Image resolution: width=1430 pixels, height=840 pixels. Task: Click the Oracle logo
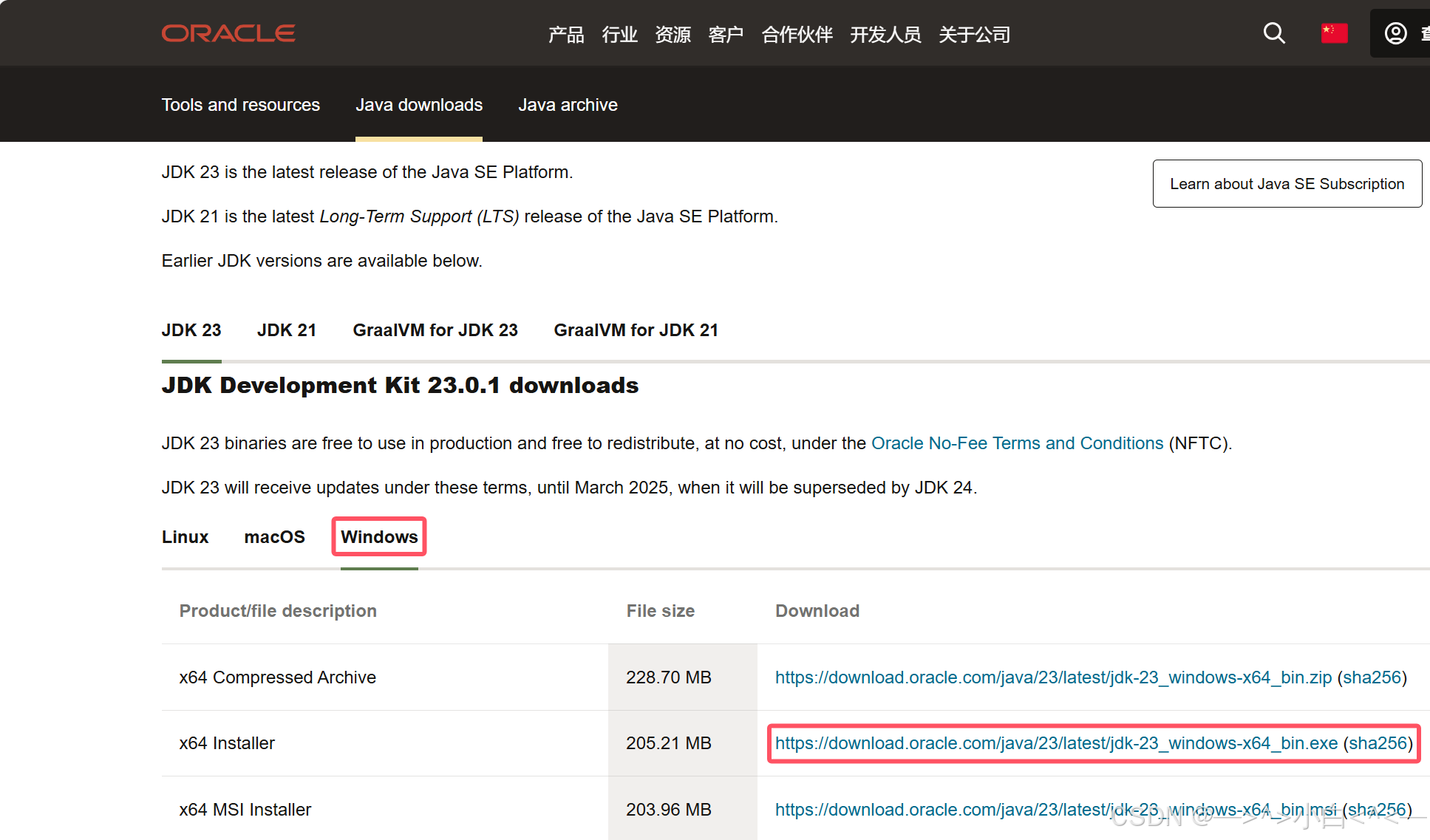[x=228, y=33]
